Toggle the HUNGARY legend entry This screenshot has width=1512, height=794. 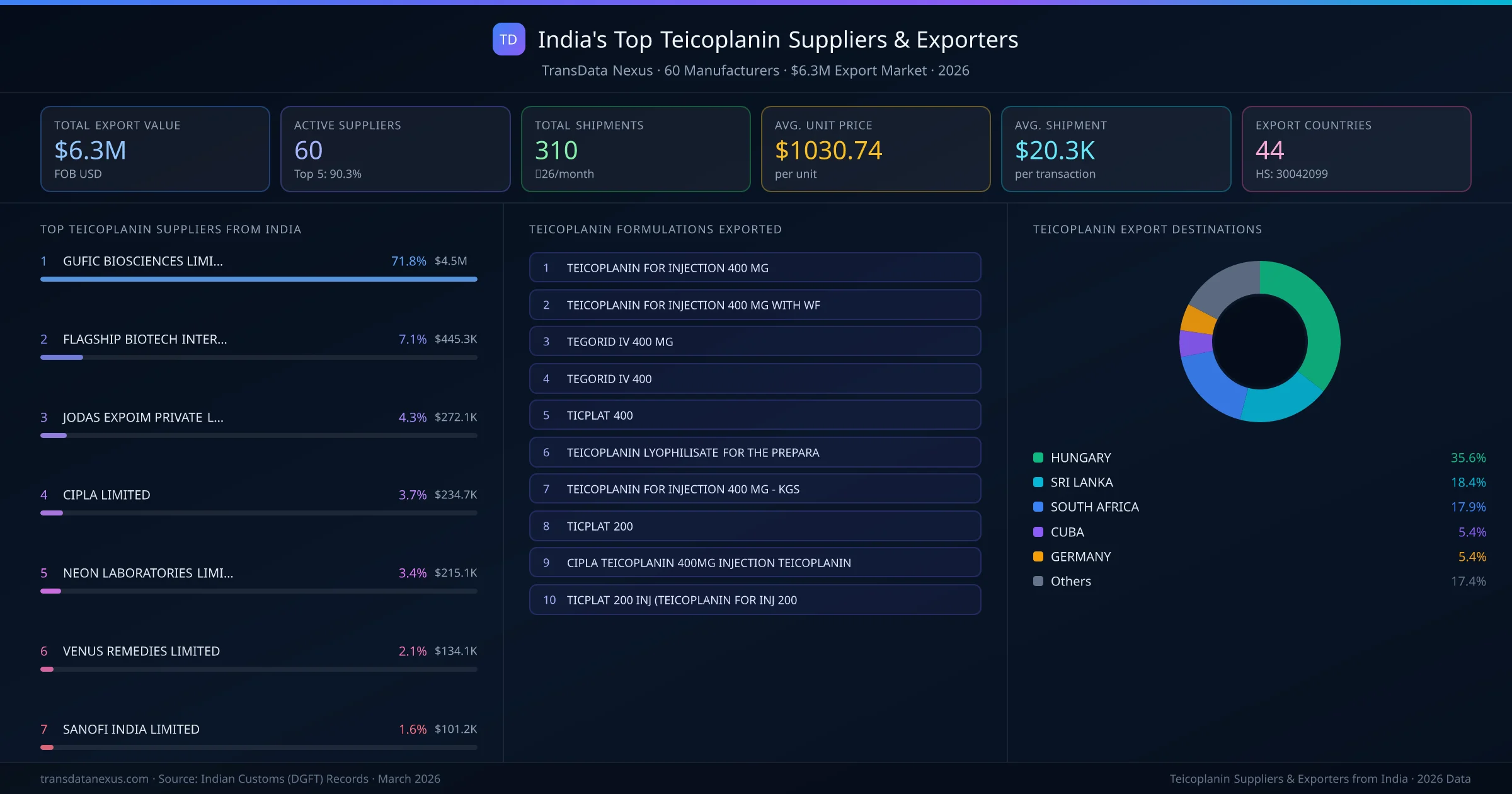[1080, 457]
